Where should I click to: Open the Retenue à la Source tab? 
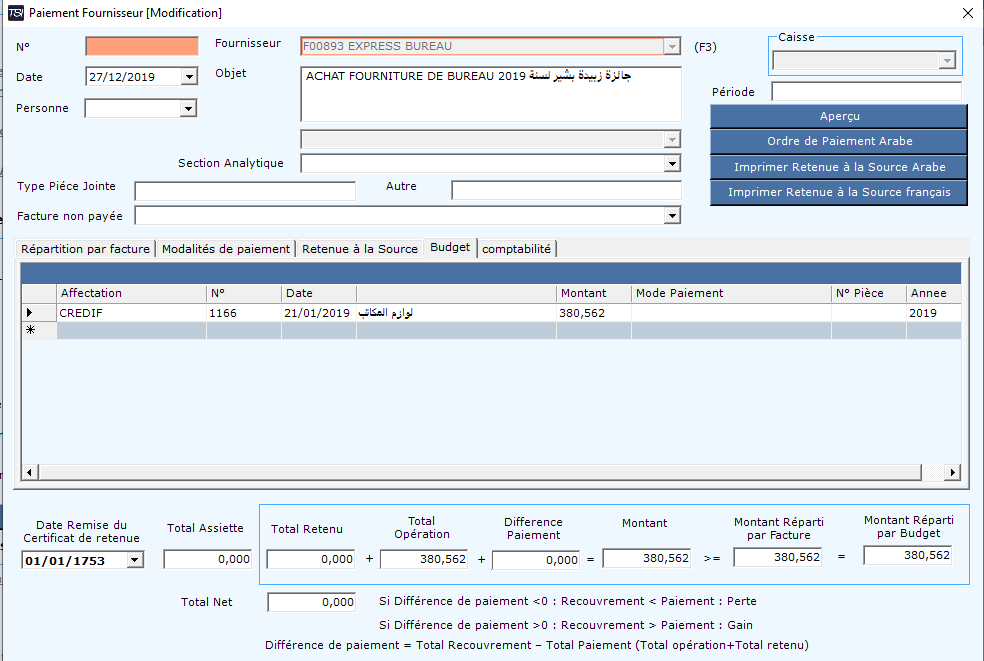[360, 249]
